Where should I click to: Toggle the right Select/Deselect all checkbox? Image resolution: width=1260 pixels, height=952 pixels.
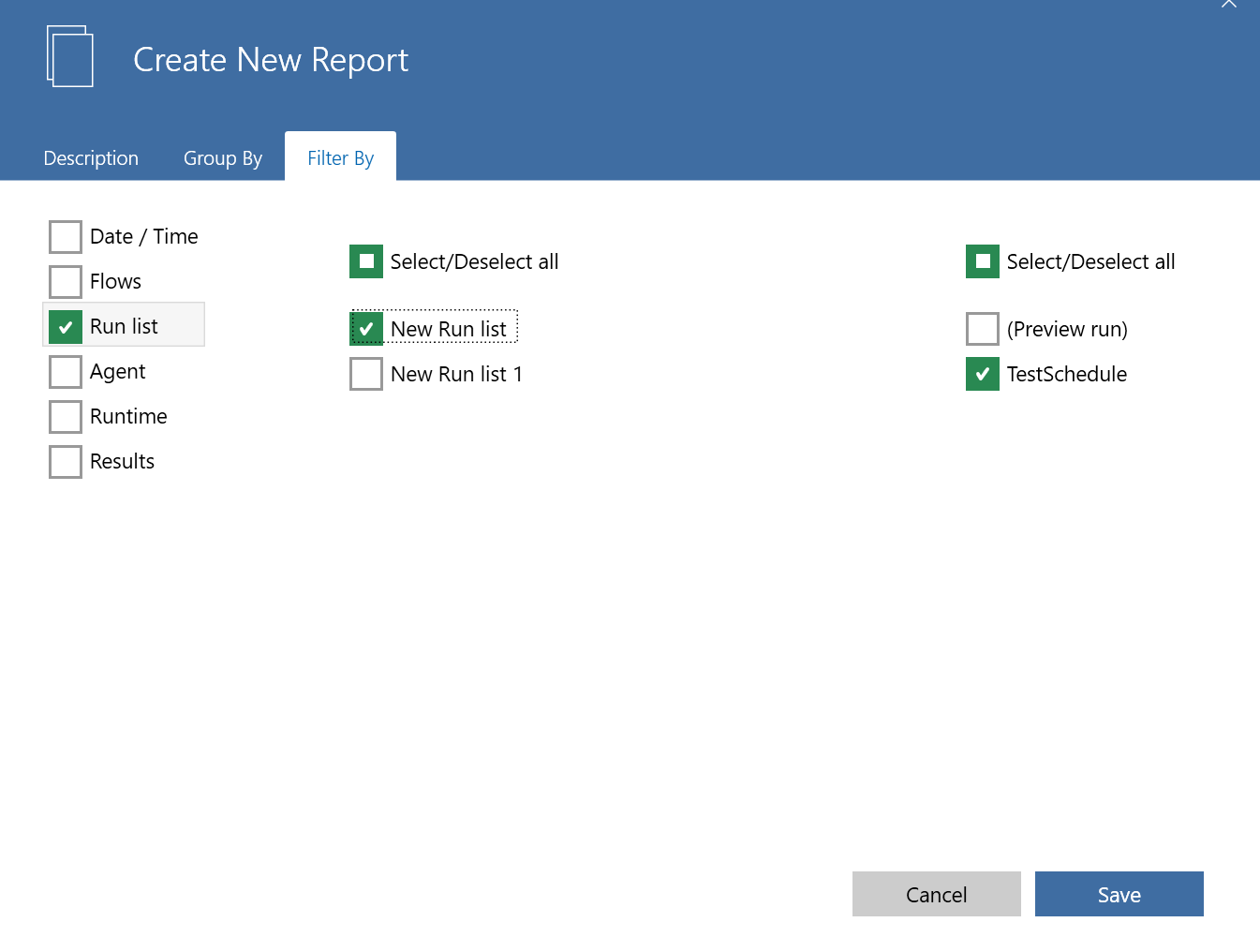pyautogui.click(x=982, y=261)
